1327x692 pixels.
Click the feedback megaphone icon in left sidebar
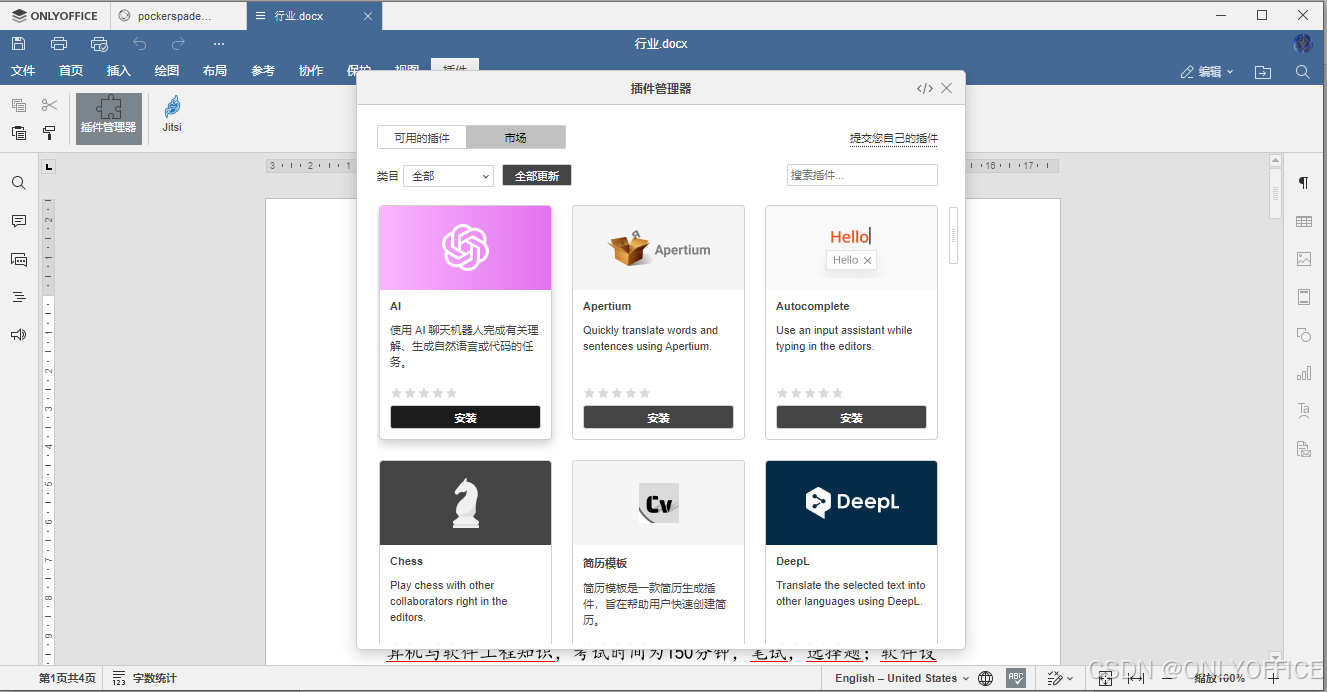tap(18, 334)
